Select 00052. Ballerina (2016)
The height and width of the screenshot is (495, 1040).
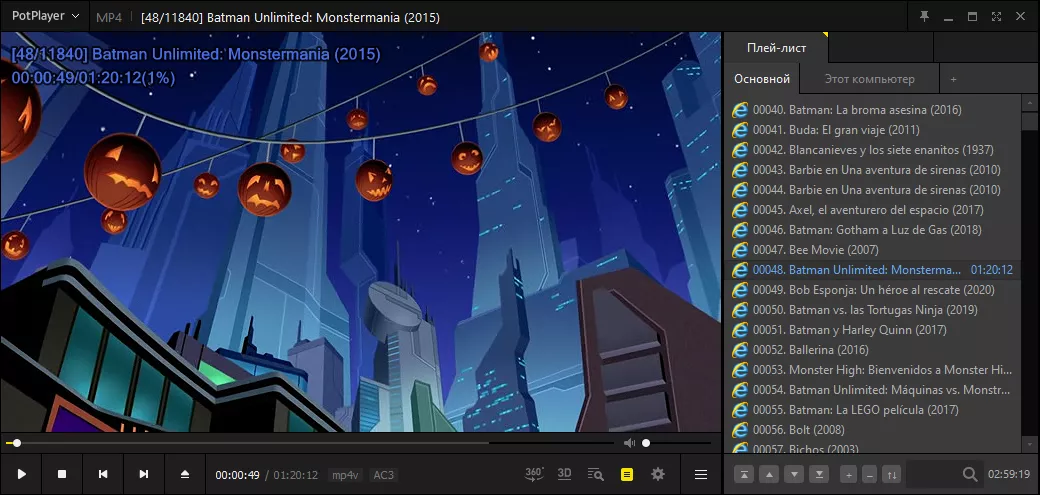point(873,350)
